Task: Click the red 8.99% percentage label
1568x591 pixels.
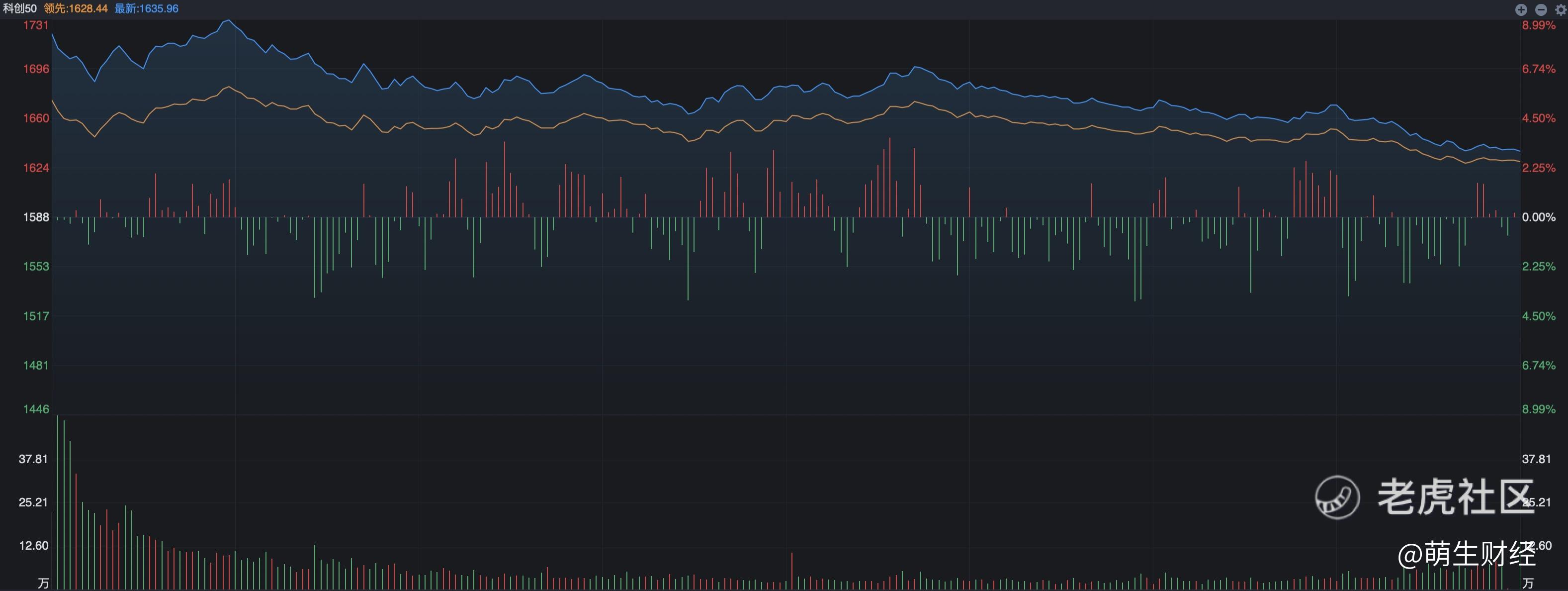Action: (1539, 25)
